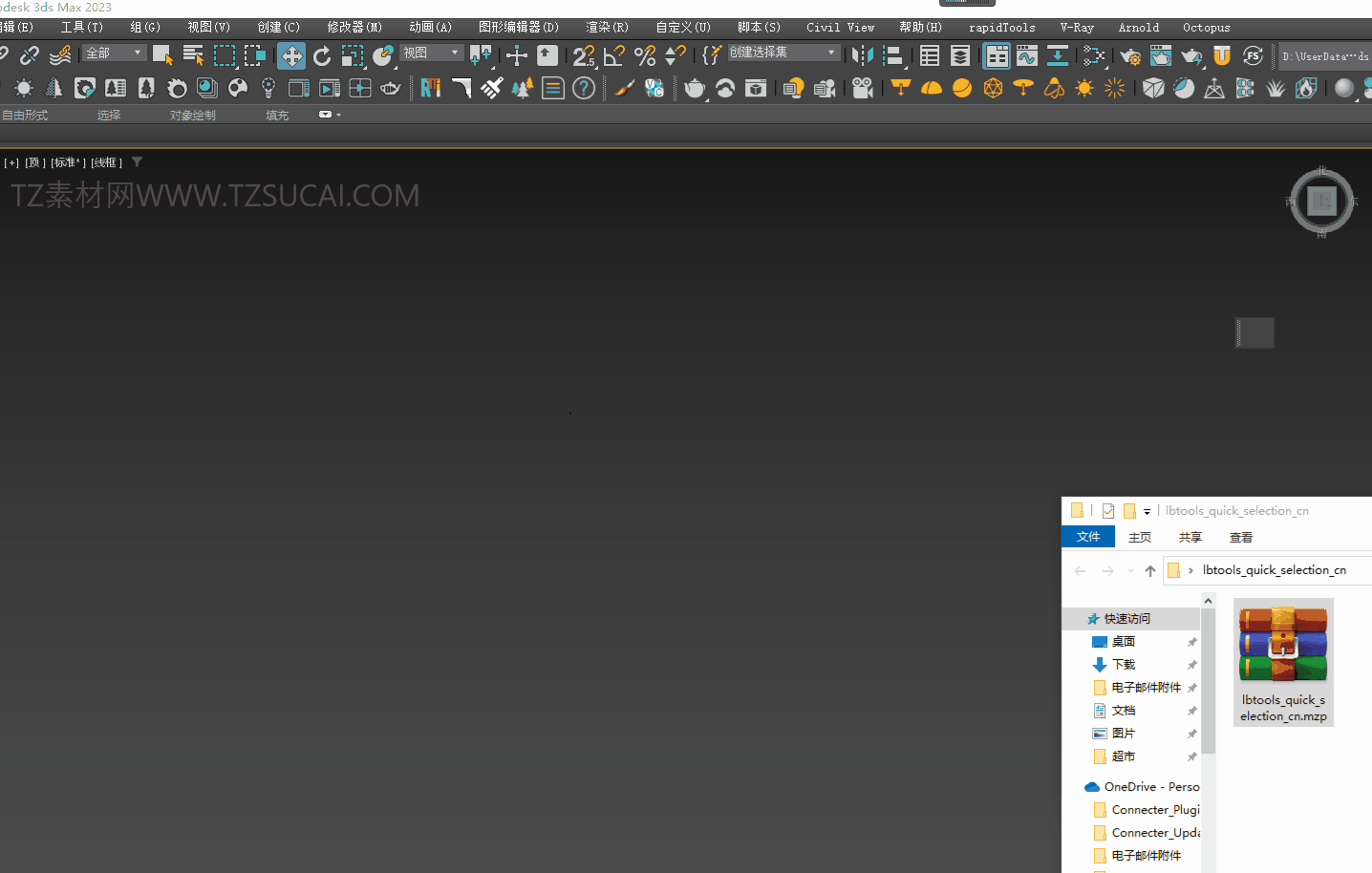Open the Curve Editor icon
The height and width of the screenshot is (873, 1372).
pyautogui.click(x=1027, y=56)
